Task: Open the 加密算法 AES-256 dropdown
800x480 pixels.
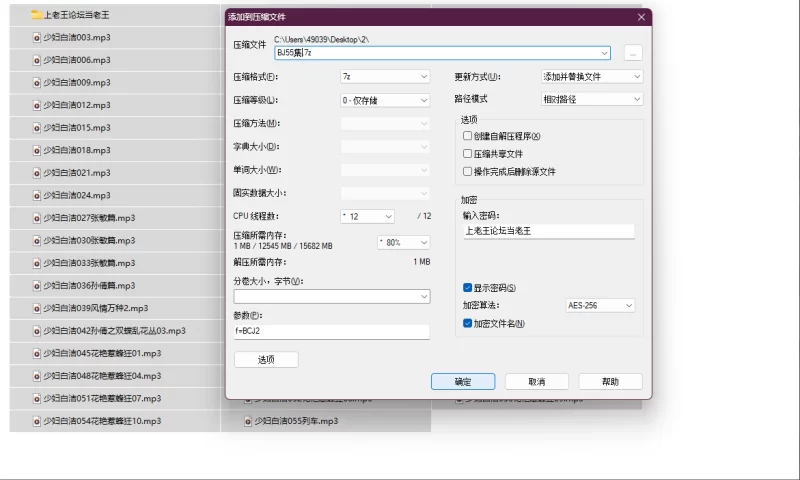Action: pos(599,306)
